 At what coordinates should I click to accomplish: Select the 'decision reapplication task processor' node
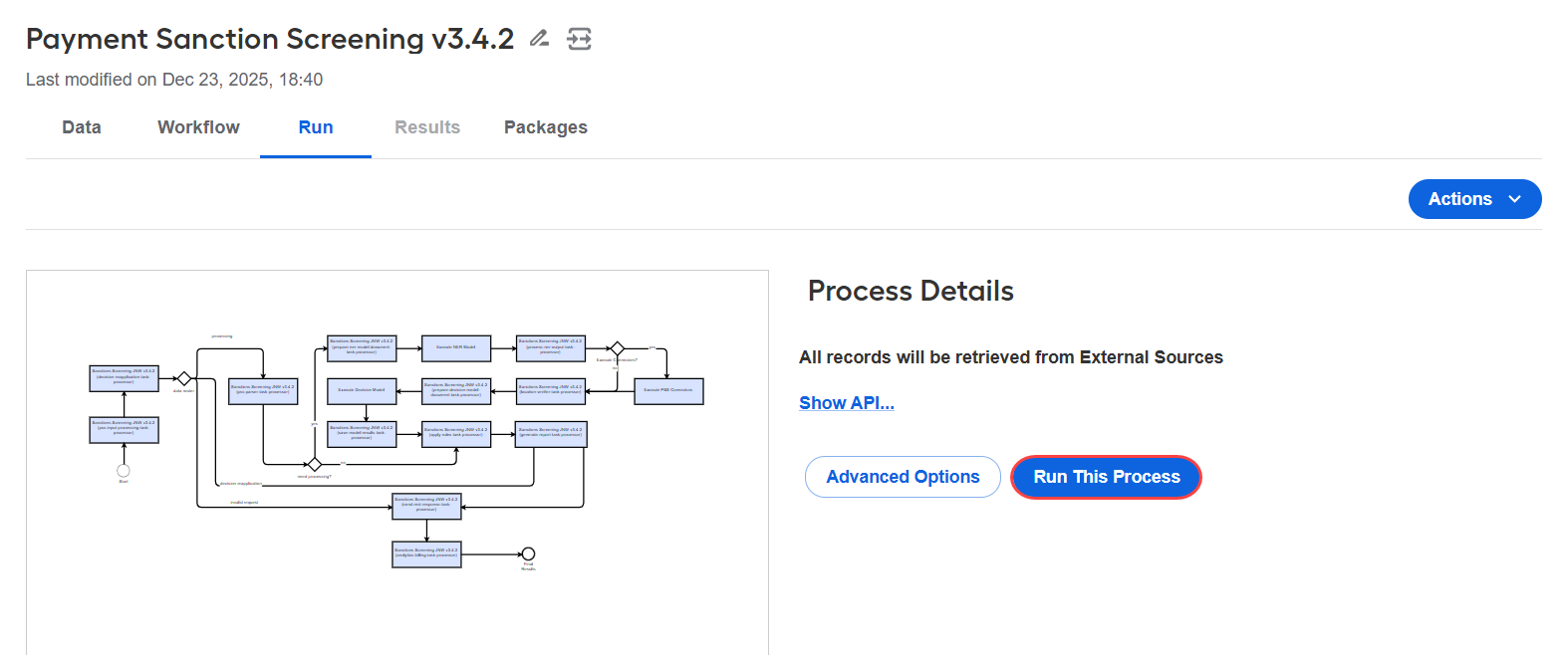coord(124,379)
